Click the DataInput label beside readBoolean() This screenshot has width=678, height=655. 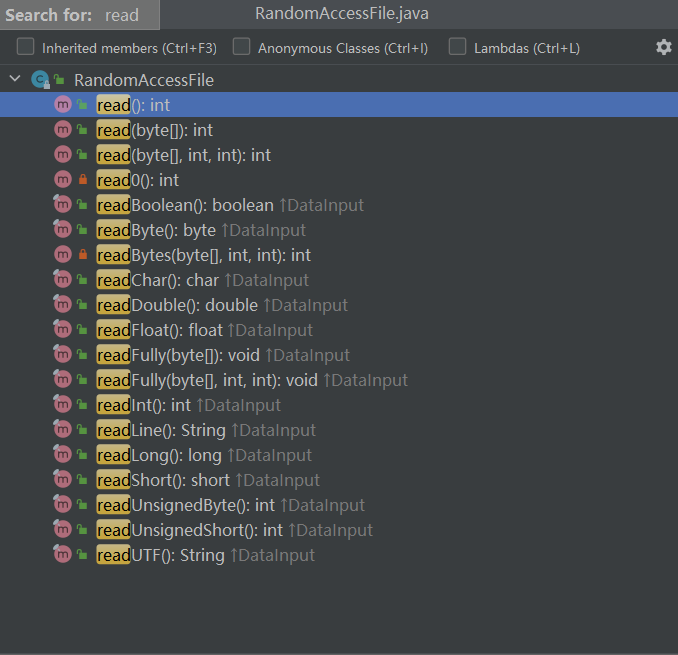(x=322, y=205)
